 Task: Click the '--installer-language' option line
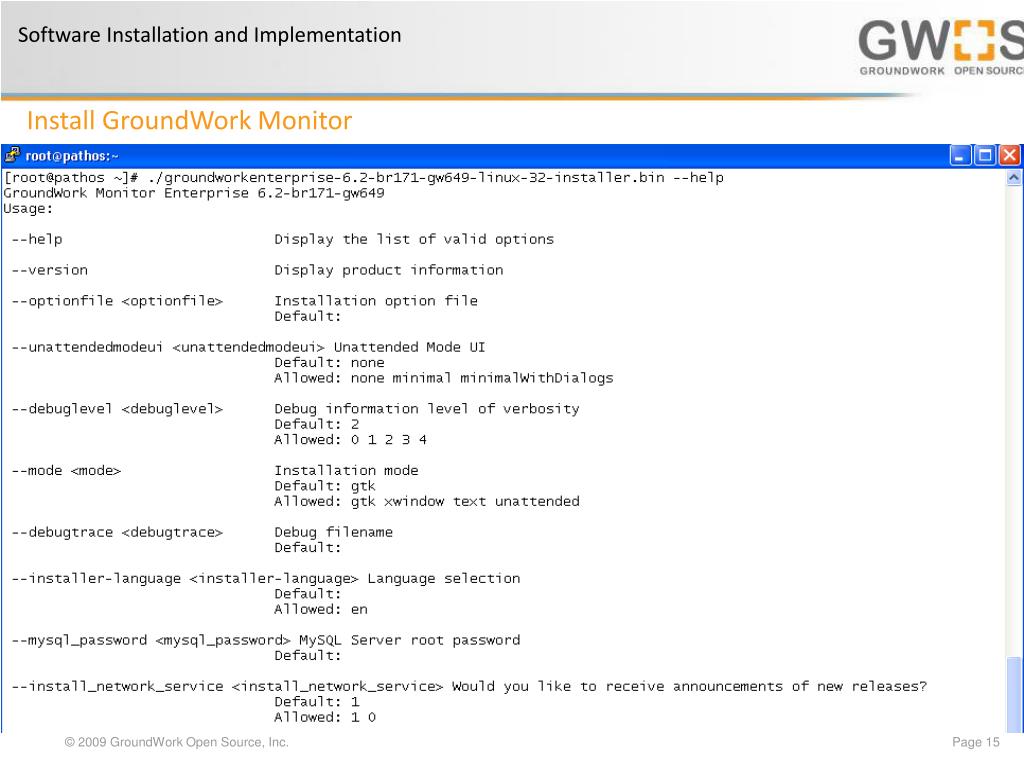[266, 579]
